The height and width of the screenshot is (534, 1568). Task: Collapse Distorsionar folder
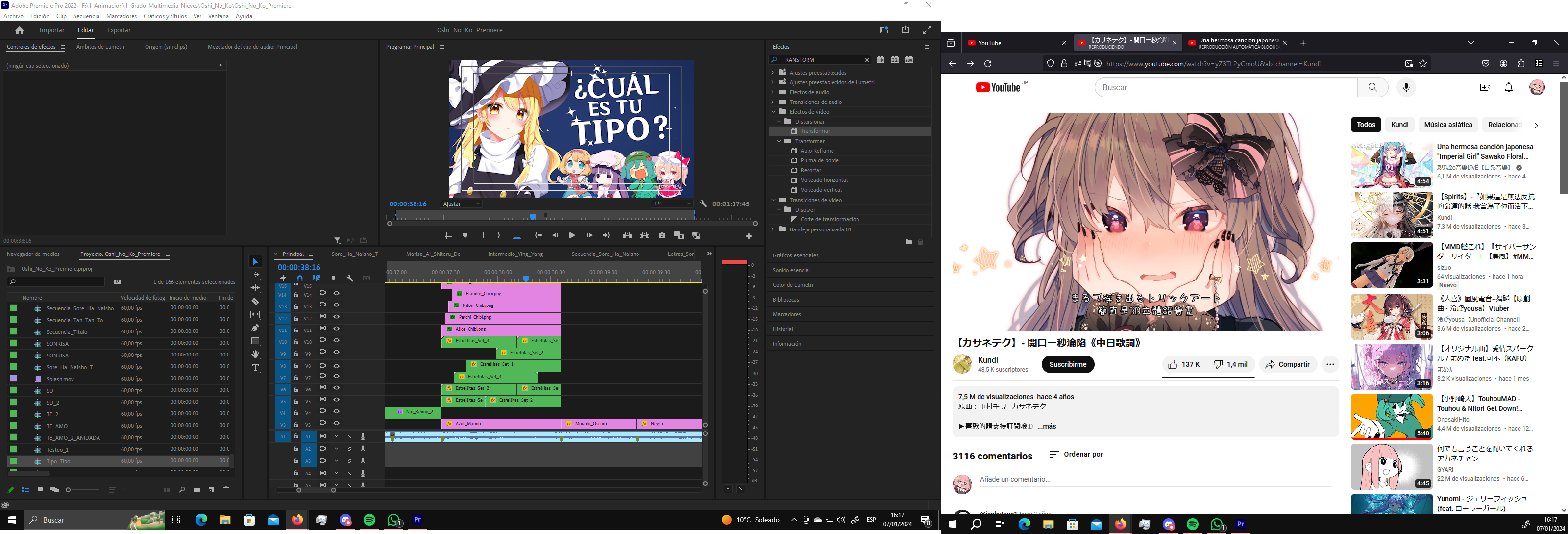[779, 121]
